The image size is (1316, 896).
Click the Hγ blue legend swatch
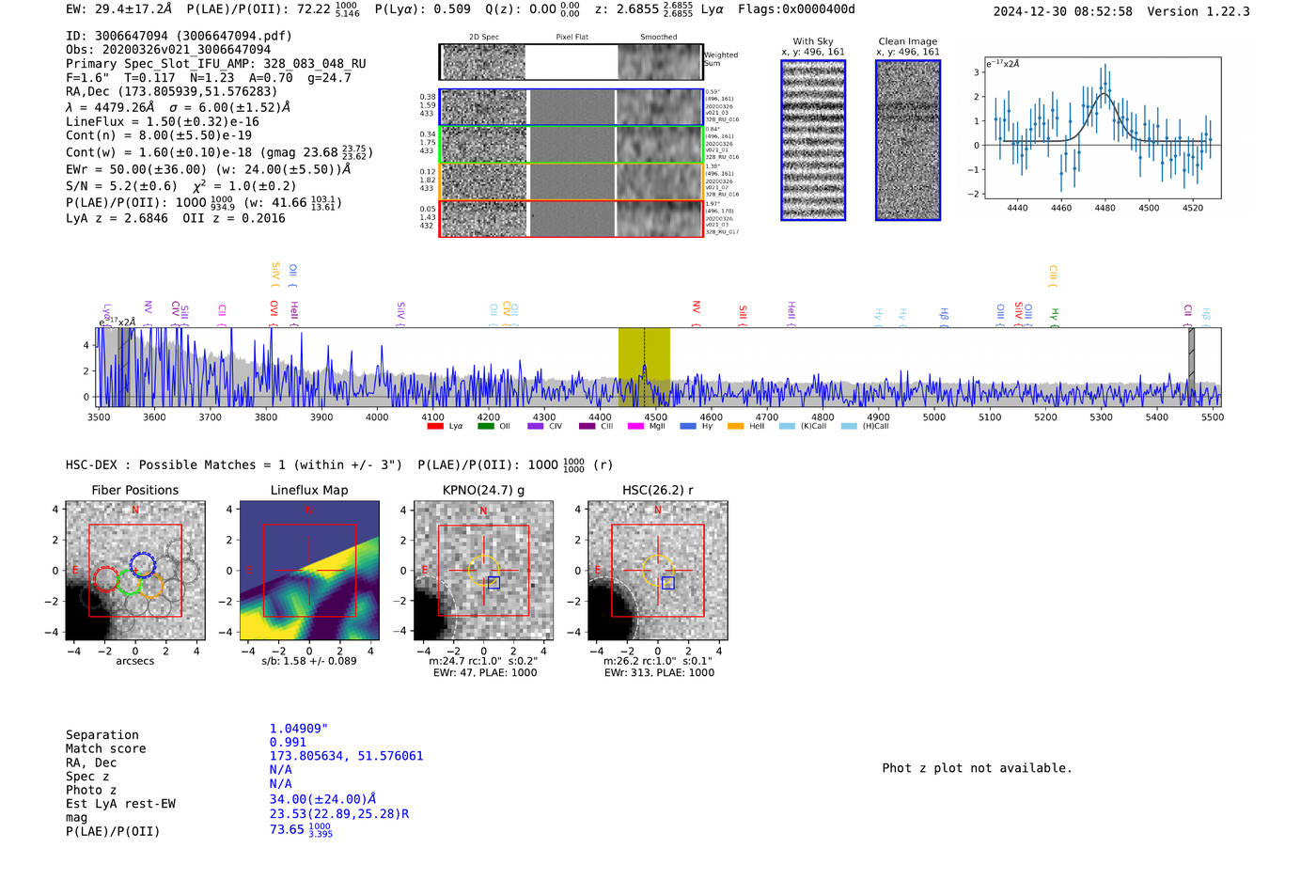tap(688, 426)
